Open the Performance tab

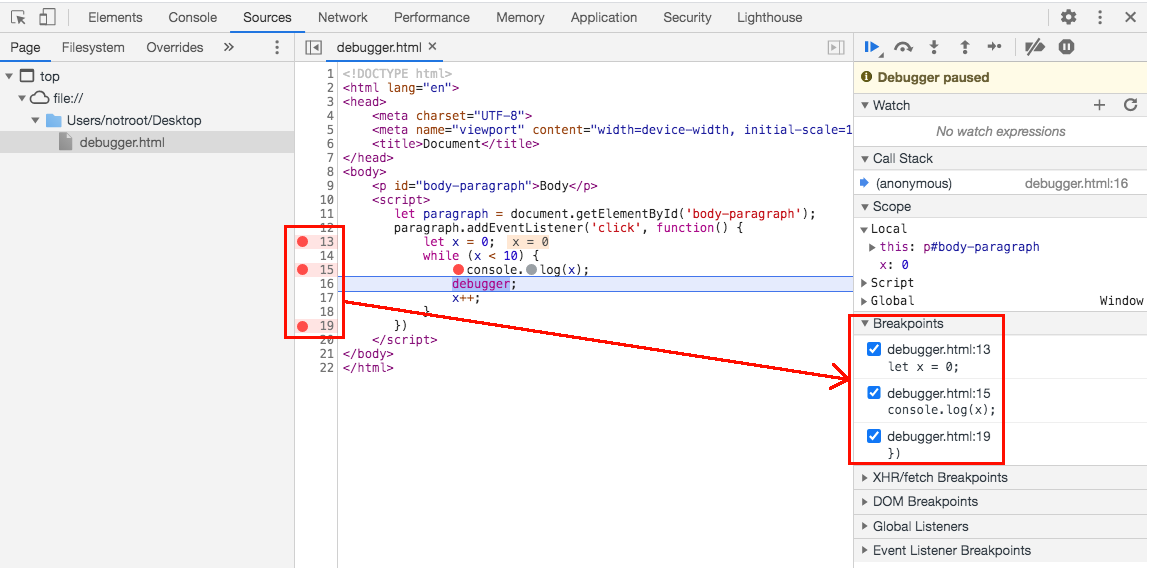[x=432, y=17]
